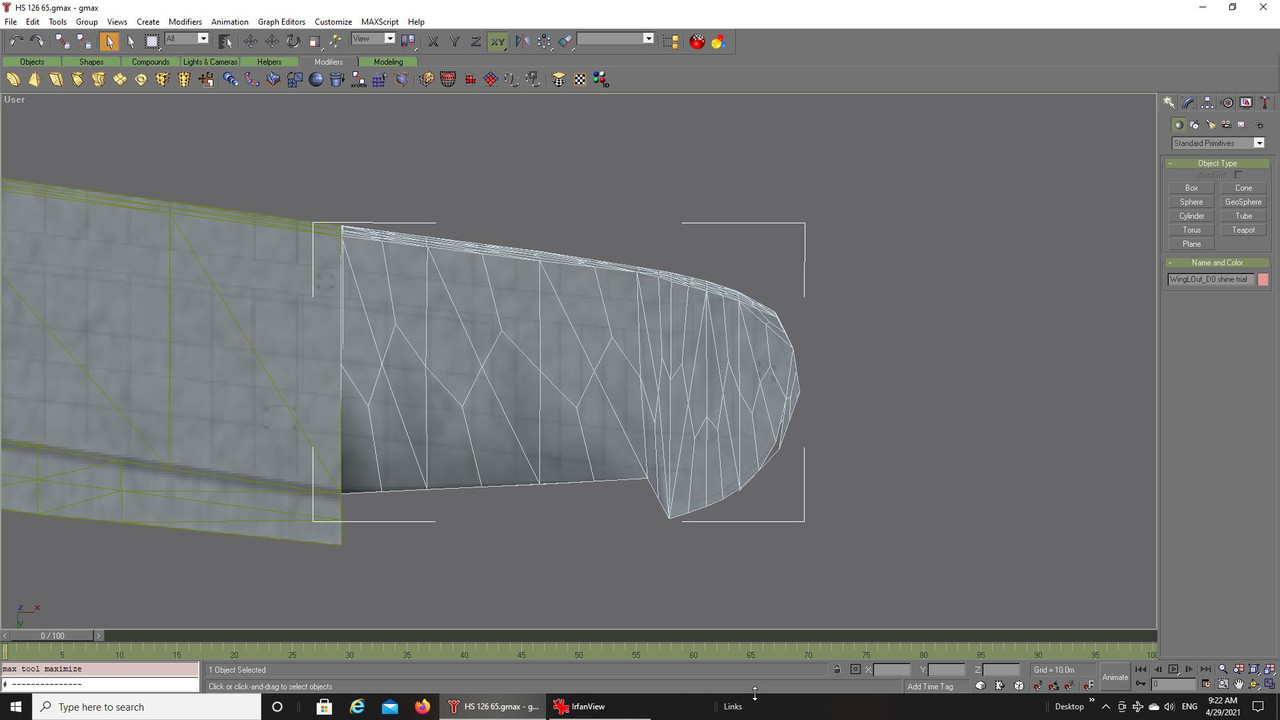Open the Utilities hammer panel
This screenshot has height=720, width=1280.
pyautogui.click(x=1265, y=103)
